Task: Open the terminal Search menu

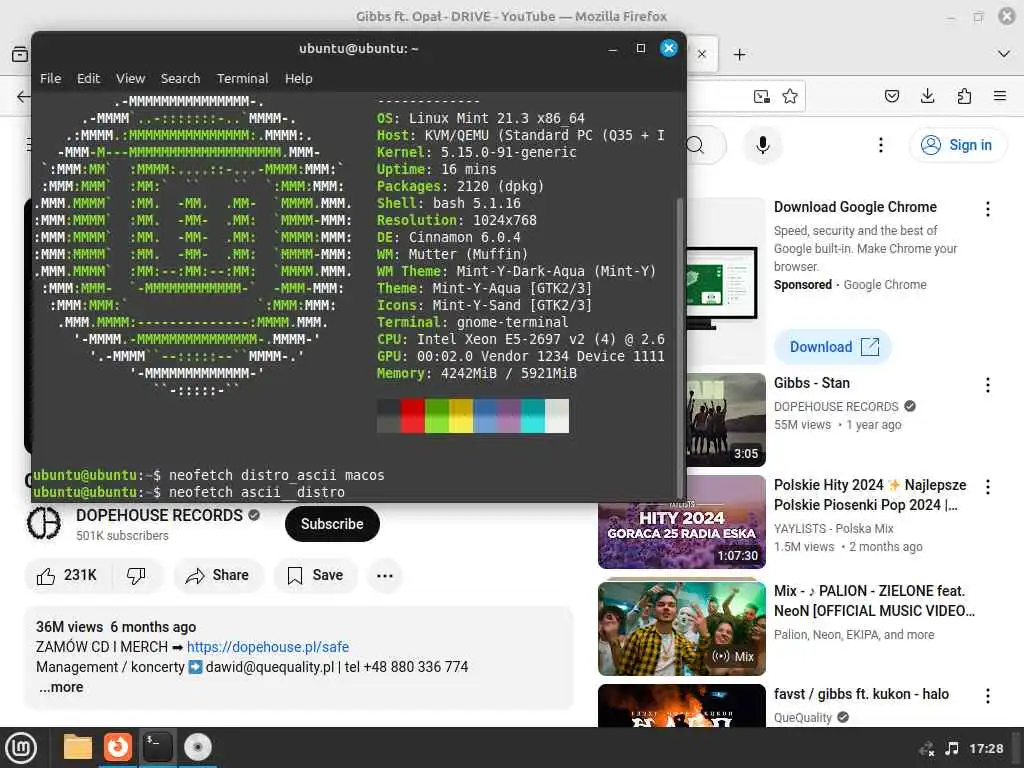Action: coord(180,78)
